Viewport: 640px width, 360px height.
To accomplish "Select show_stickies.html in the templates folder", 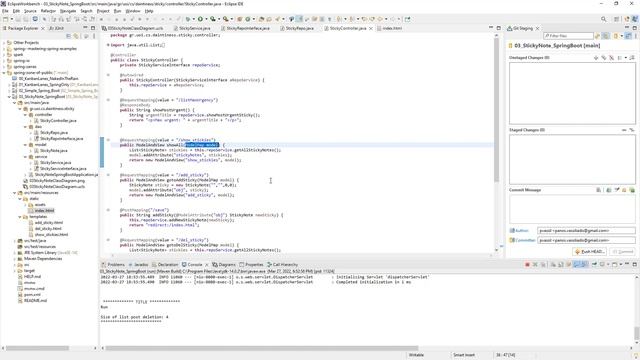I will point(51,235).
